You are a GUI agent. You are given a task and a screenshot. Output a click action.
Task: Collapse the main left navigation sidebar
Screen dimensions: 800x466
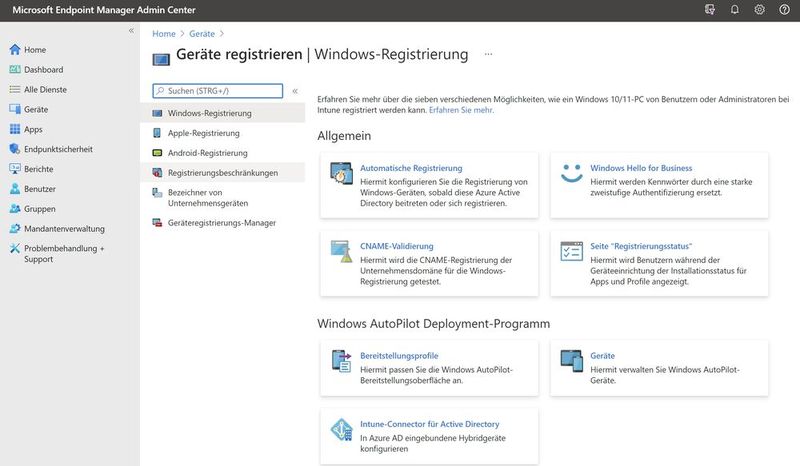pos(131,31)
